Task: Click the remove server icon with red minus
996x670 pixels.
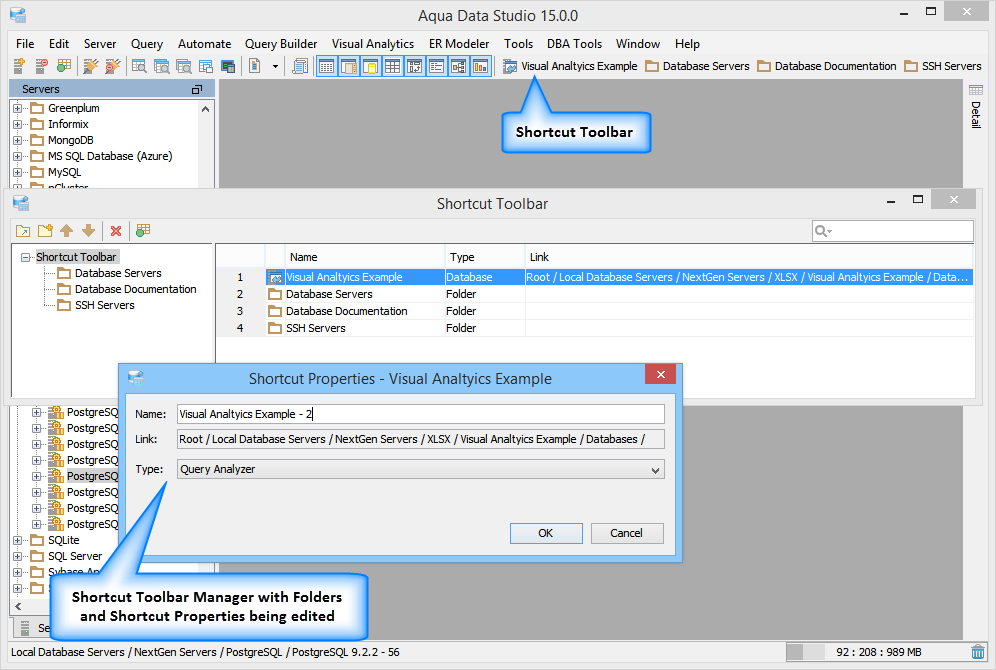Action: point(41,66)
